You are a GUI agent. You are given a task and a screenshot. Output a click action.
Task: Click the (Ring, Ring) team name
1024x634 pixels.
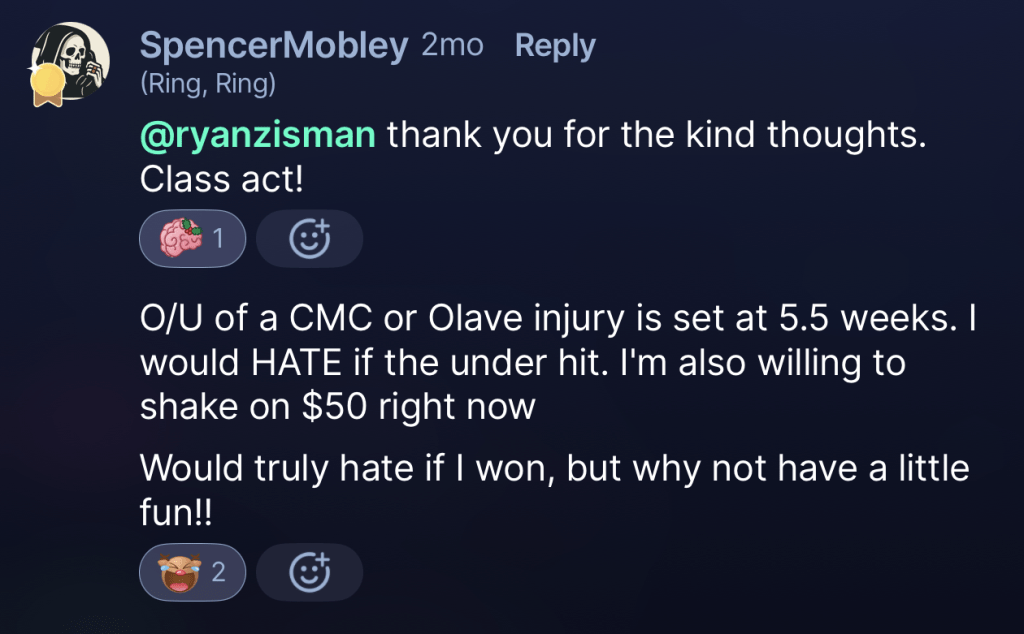[x=208, y=85]
